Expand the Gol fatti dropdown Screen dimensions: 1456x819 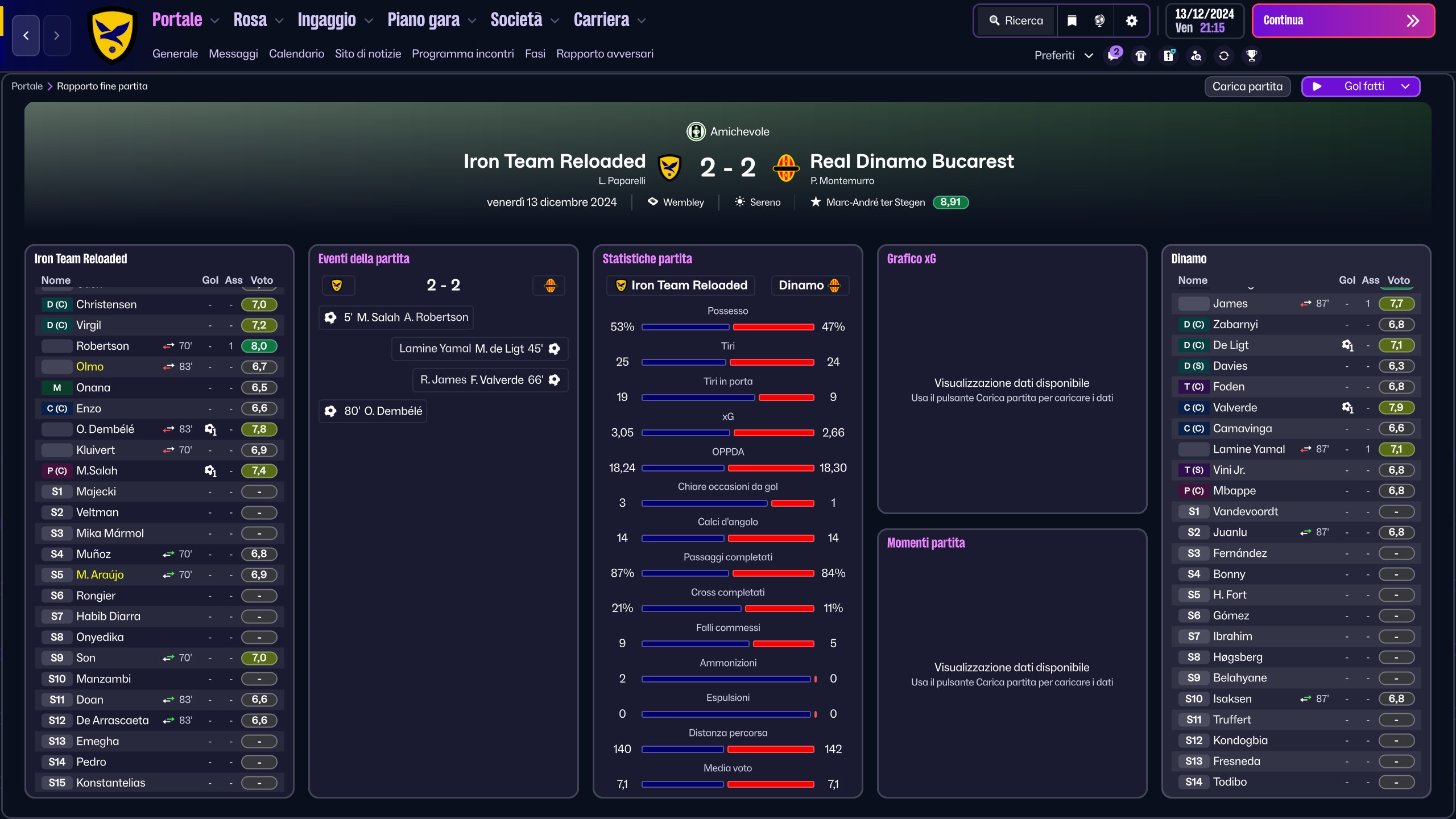pos(1405,86)
